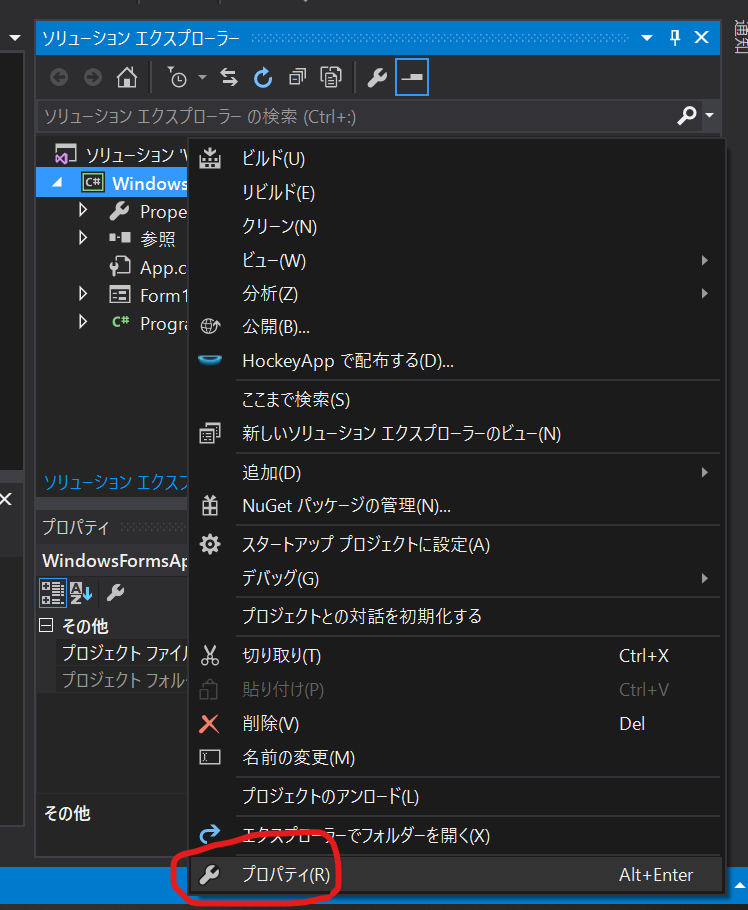Image resolution: width=748 pixels, height=910 pixels.
Task: Expand the Program.cs node
Action: [83, 322]
